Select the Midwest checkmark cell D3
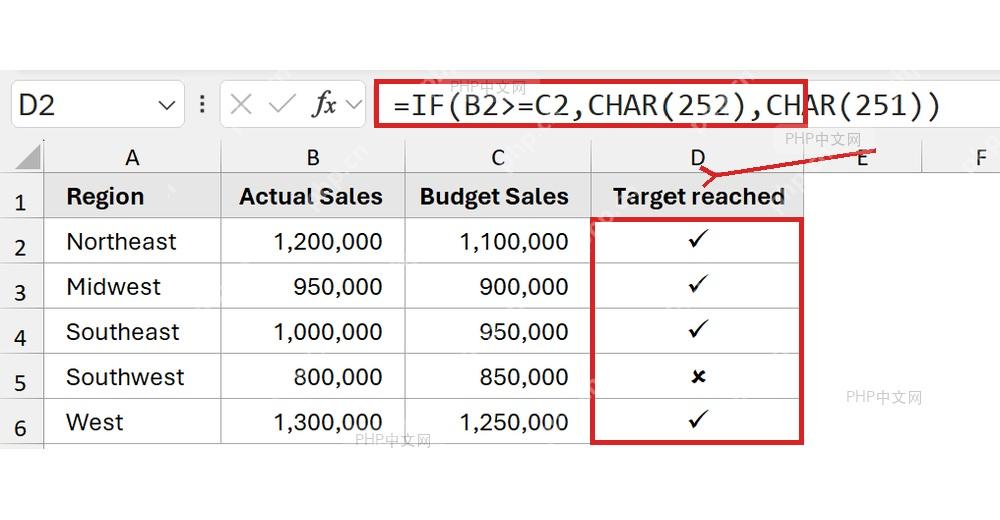Viewport: 1000px width, 520px height. pos(697,286)
